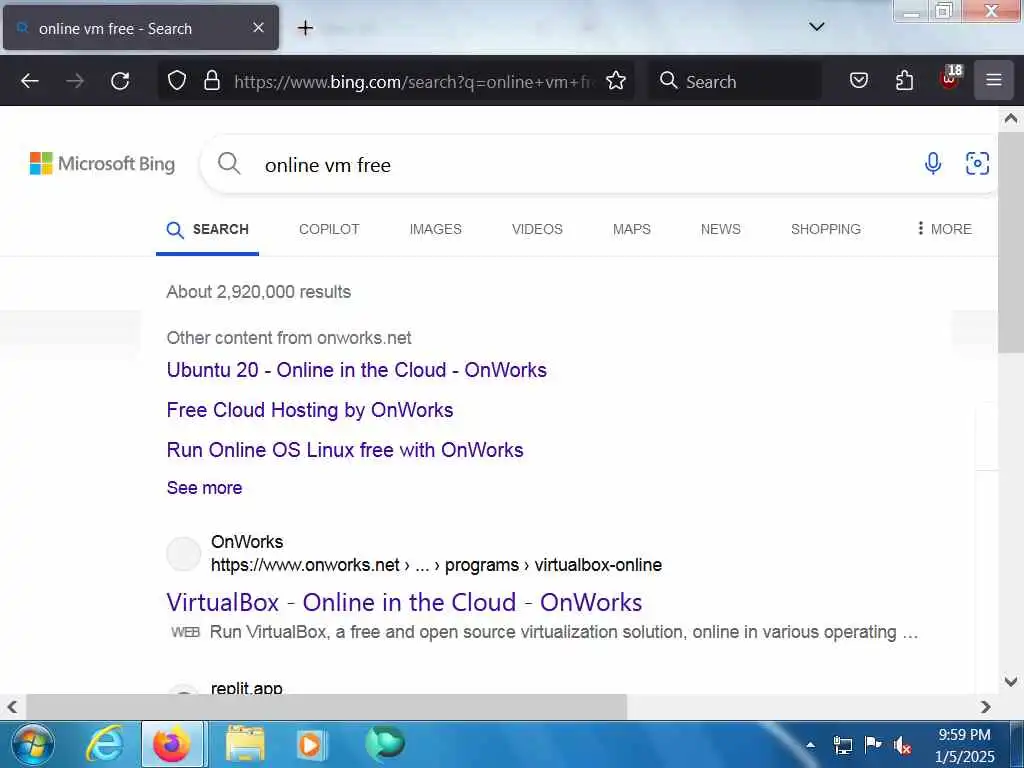The image size is (1024, 768).
Task: Launch Internet Explorer from the taskbar
Action: pyautogui.click(x=105, y=744)
